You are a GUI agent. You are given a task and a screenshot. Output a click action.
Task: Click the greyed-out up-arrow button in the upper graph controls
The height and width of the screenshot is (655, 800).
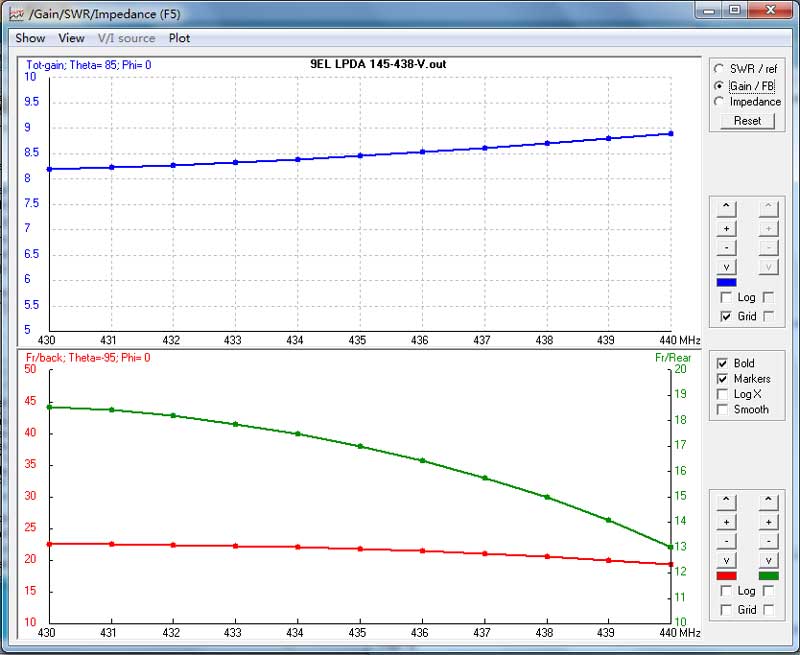coord(768,208)
